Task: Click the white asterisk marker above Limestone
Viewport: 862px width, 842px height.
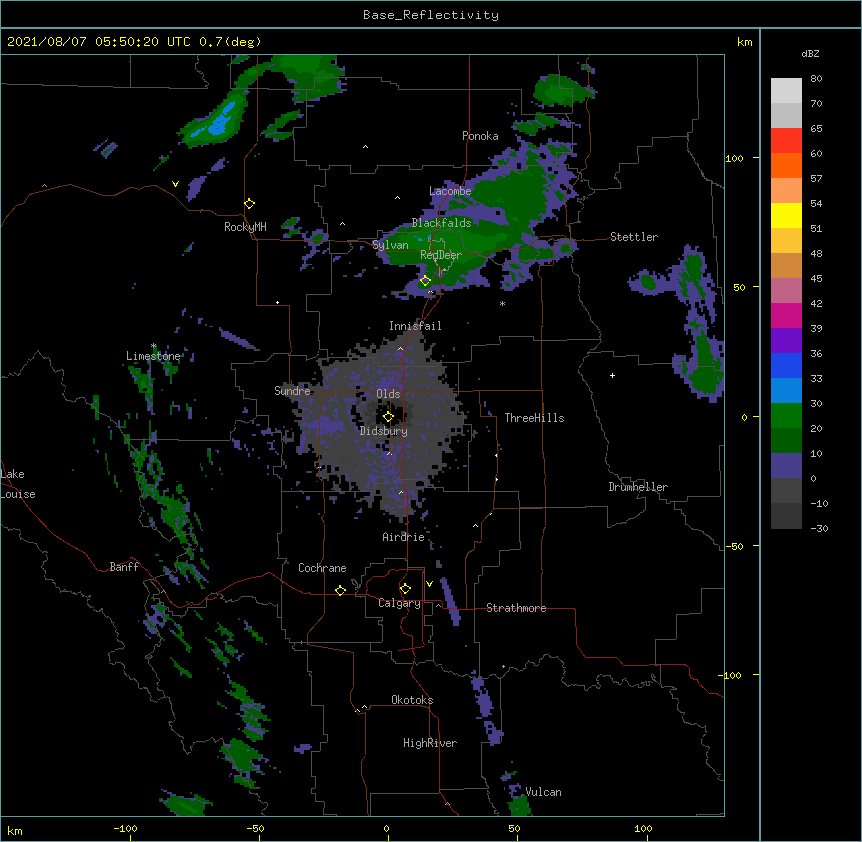Action: 154,346
